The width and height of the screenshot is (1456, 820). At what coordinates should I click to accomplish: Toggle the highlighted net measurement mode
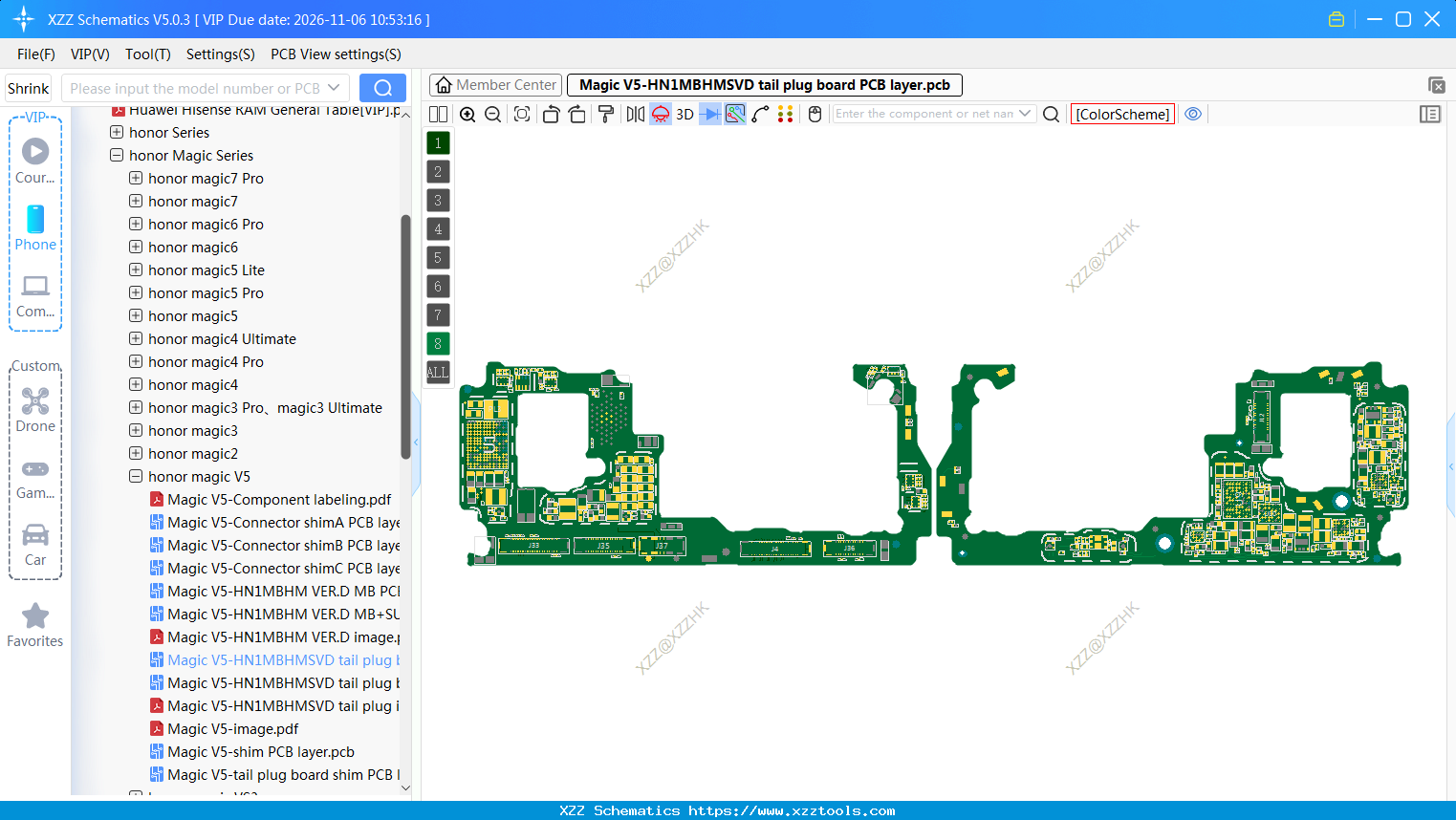click(x=734, y=114)
